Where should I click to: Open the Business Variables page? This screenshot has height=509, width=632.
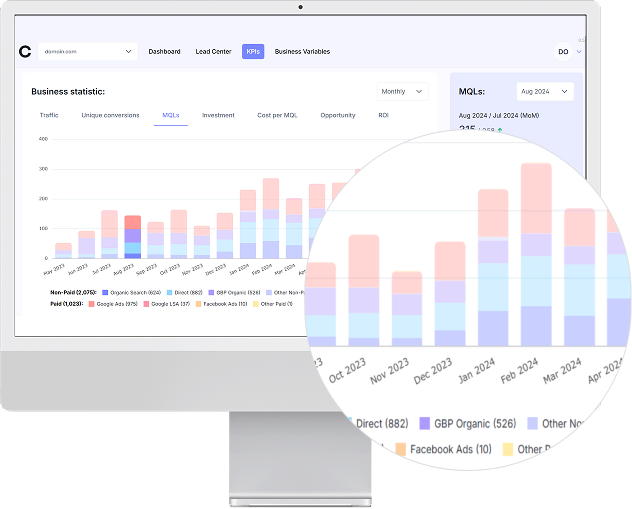[x=302, y=51]
